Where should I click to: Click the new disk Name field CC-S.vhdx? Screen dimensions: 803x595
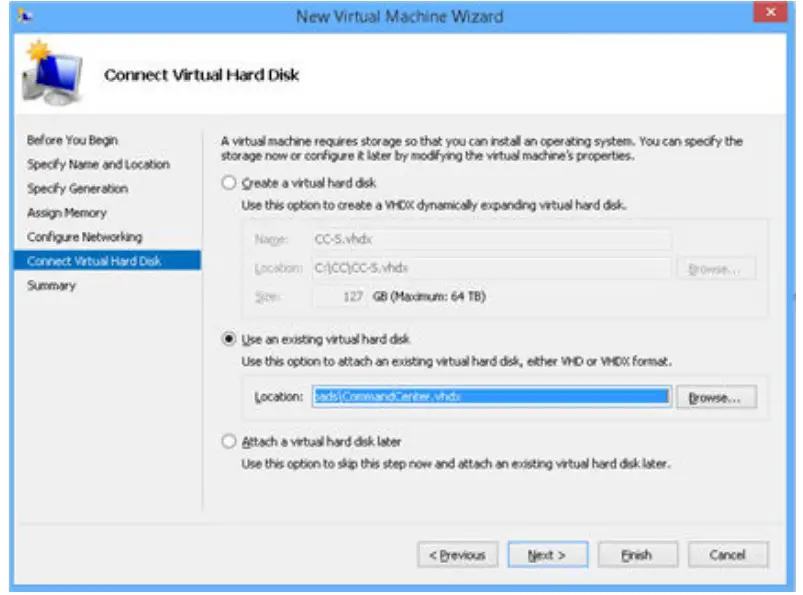(490, 240)
